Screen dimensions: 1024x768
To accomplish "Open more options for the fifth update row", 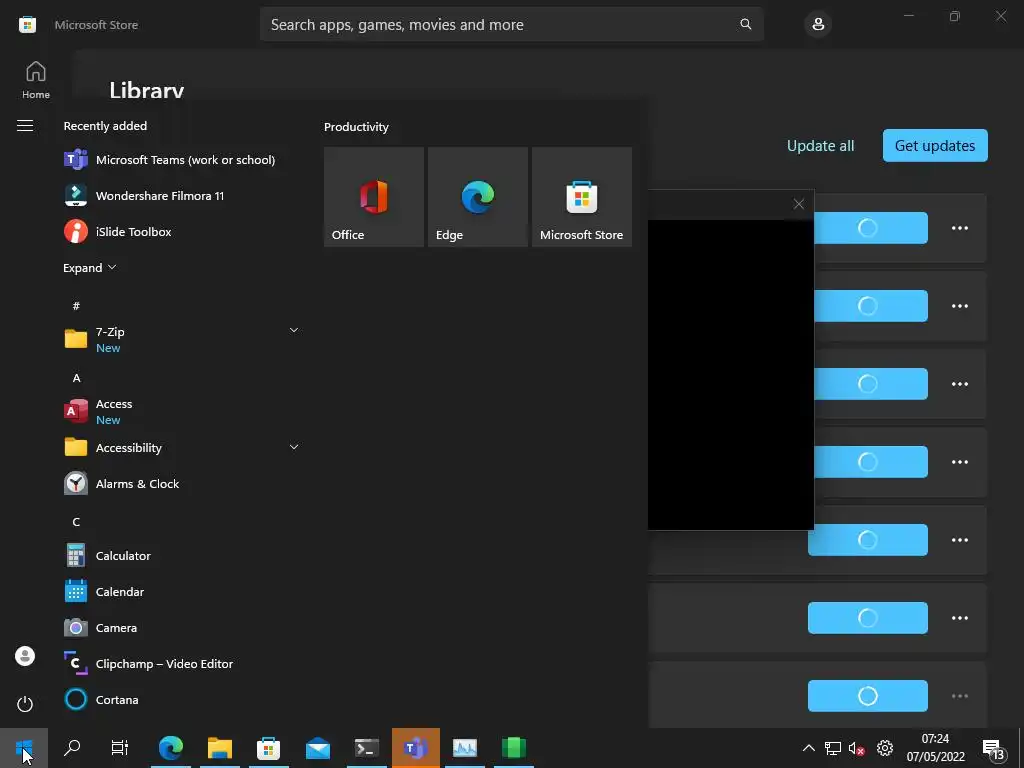I will coord(959,540).
